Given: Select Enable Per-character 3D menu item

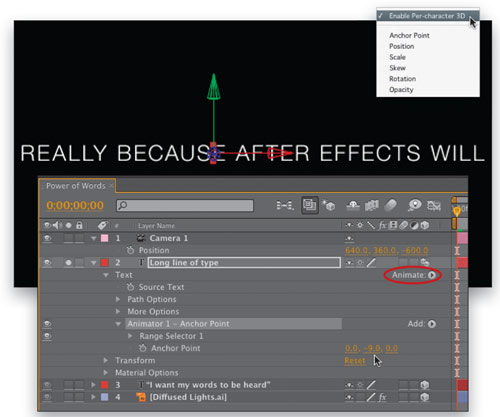Looking at the screenshot, I should click(428, 16).
